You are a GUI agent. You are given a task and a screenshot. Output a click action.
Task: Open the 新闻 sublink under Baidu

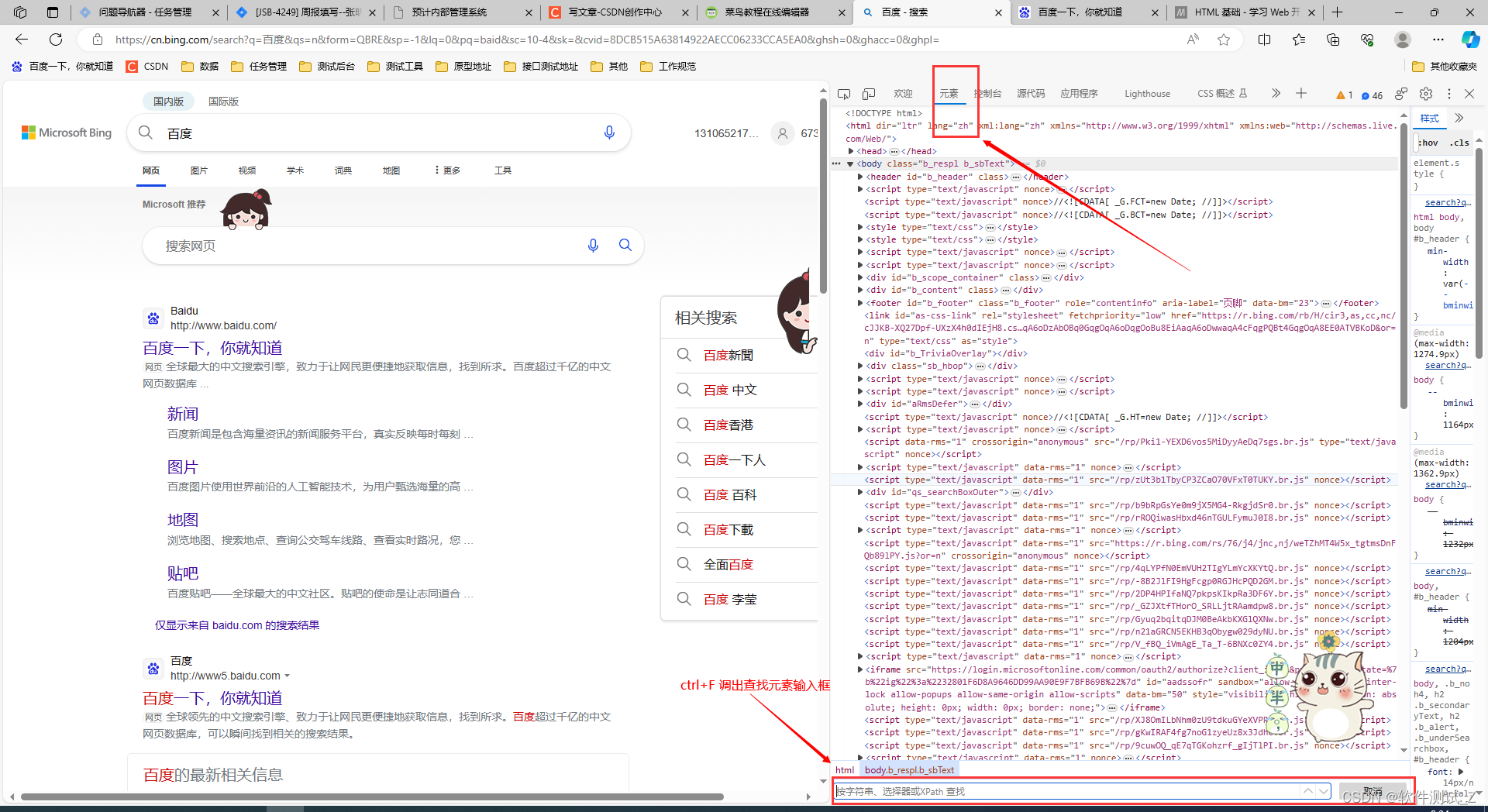[183, 415]
